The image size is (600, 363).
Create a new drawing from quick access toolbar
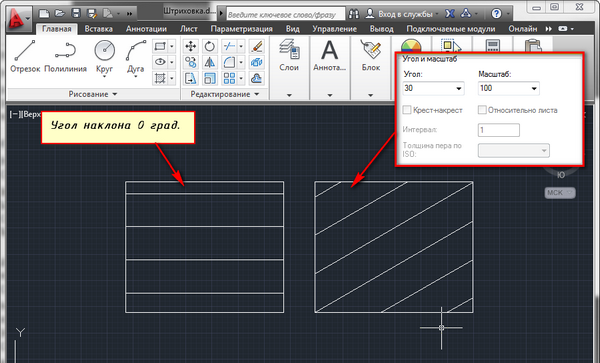tap(44, 14)
